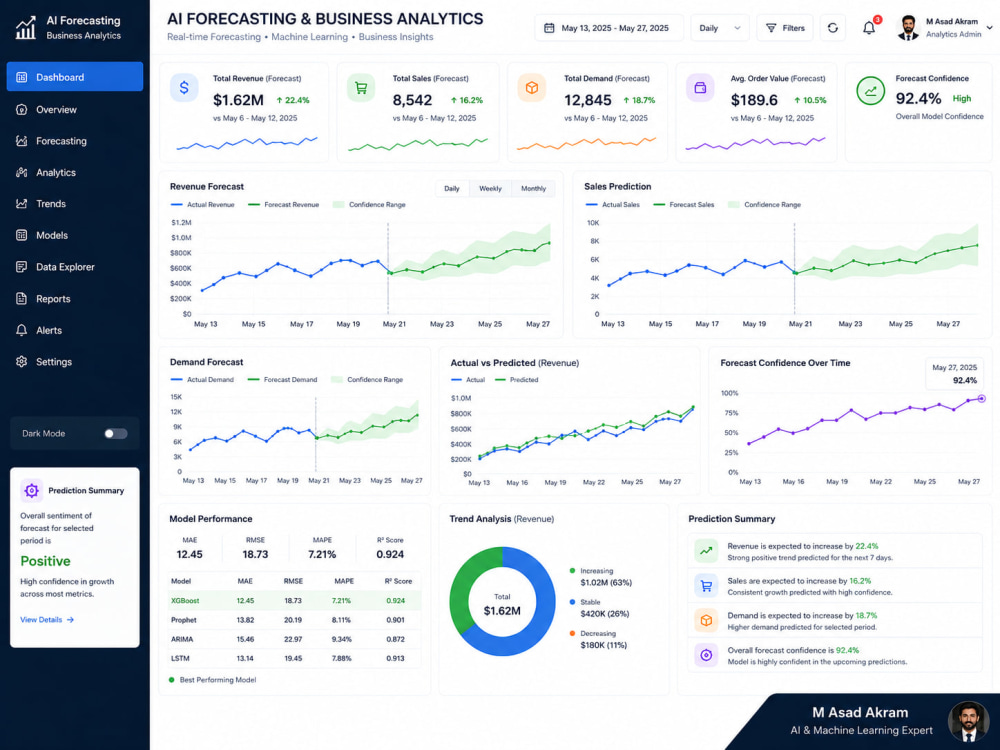
Task: Select the LSTM model row
Action: tap(295, 658)
